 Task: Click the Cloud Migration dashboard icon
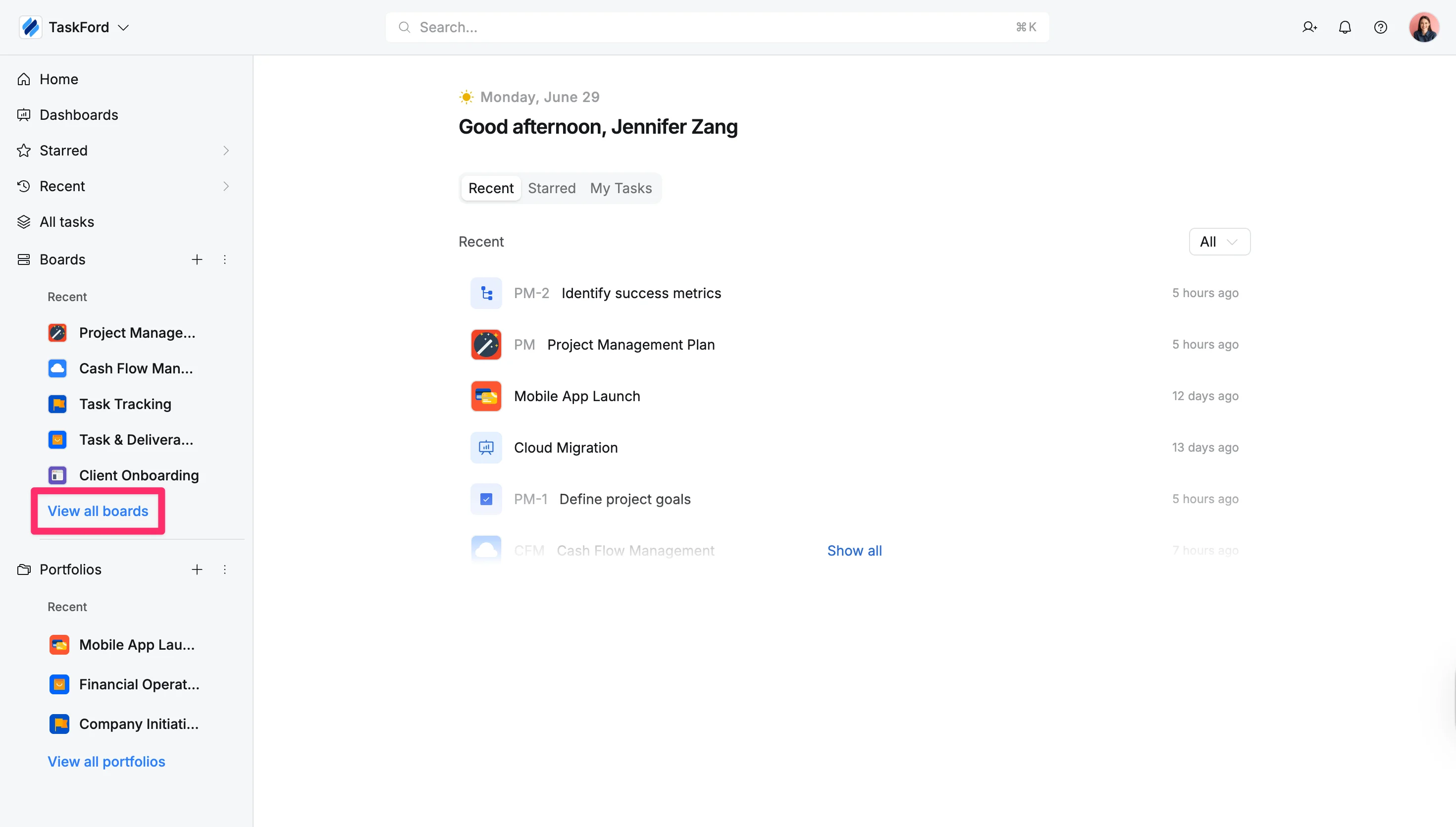[x=486, y=448]
